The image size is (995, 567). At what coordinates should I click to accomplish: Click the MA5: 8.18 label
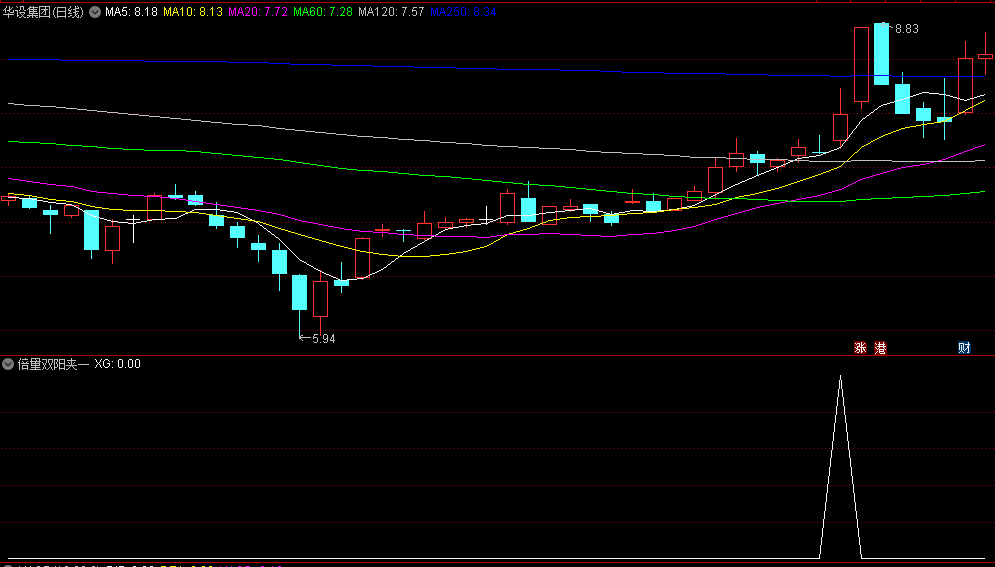[x=131, y=12]
